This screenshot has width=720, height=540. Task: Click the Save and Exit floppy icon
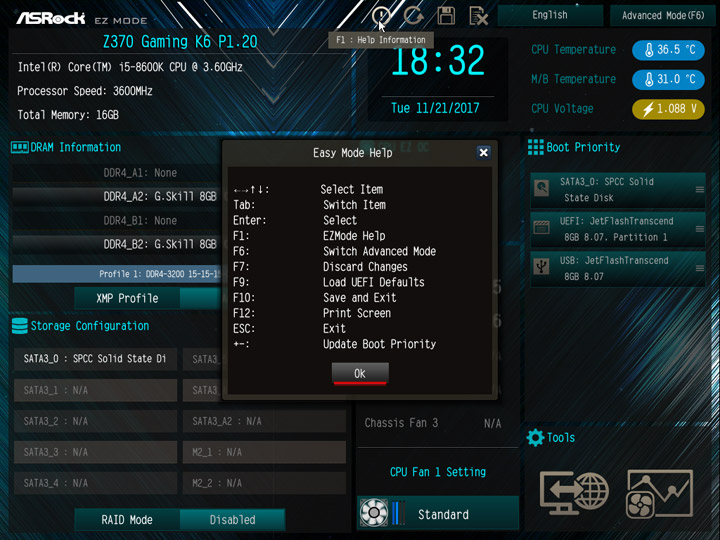[x=446, y=16]
